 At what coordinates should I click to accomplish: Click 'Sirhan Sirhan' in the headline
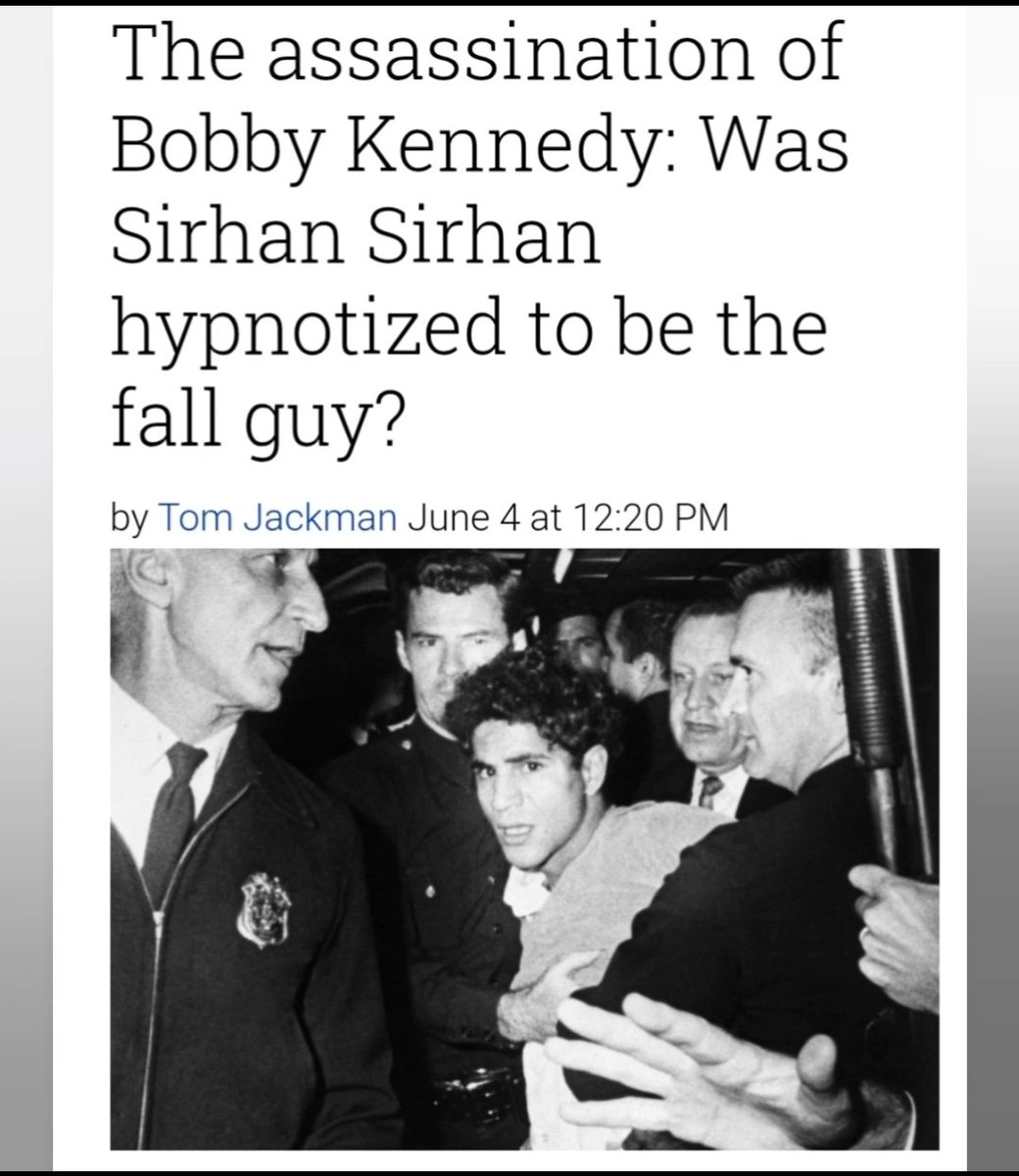pyautogui.click(x=356, y=239)
